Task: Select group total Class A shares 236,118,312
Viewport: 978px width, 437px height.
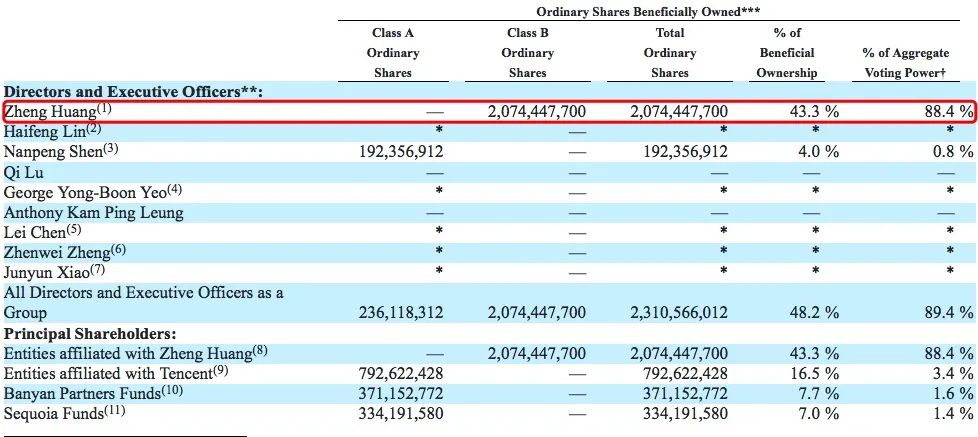Action: [400, 313]
